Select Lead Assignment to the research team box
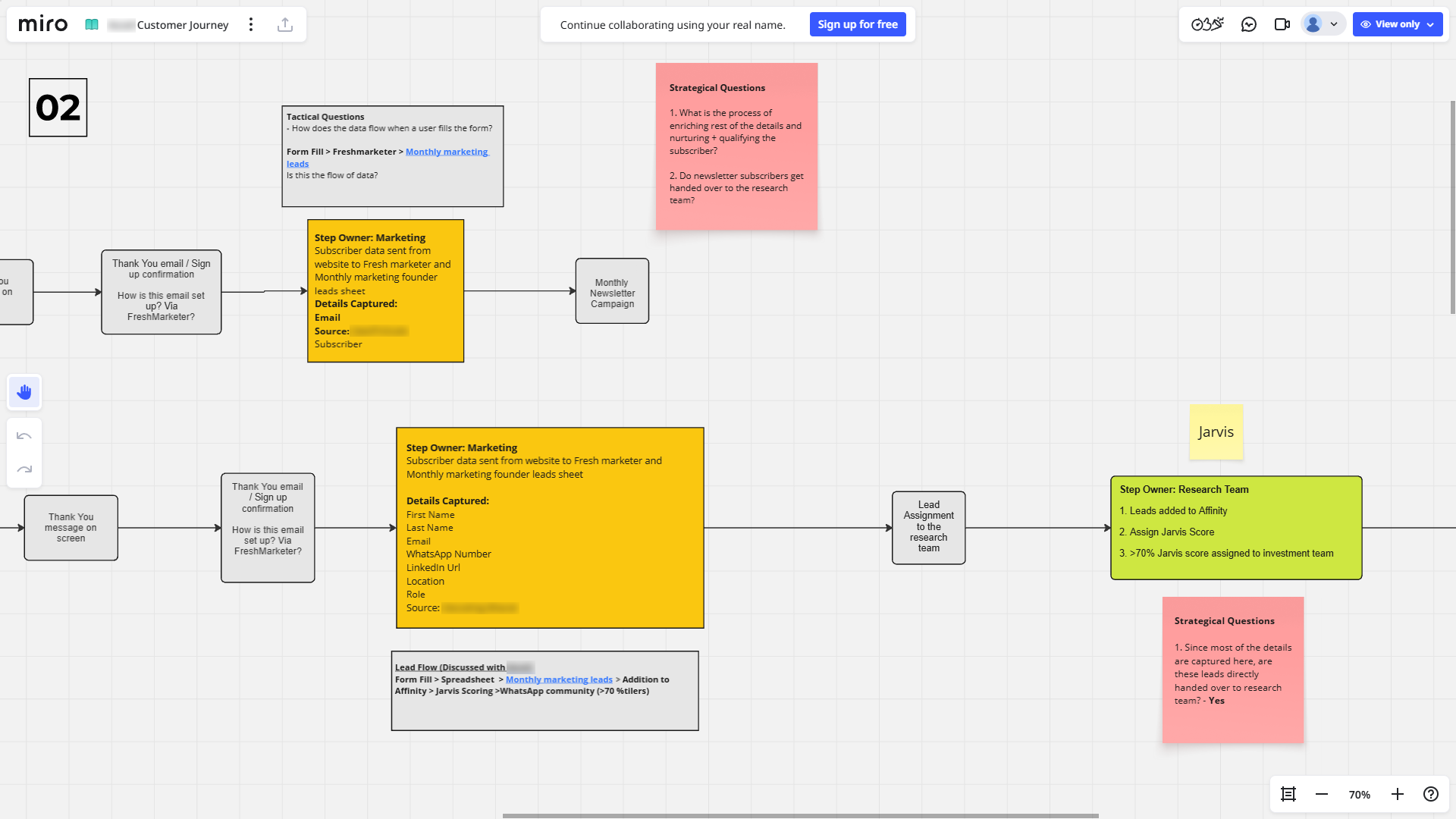1456x819 pixels. 929,528
